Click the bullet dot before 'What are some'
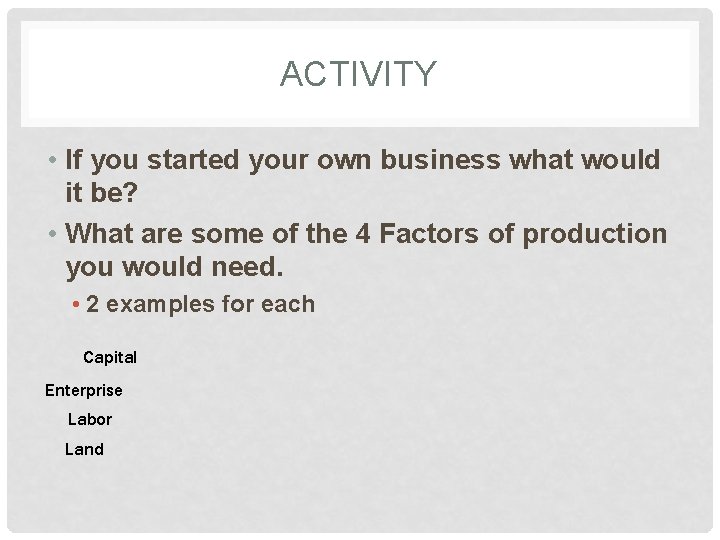Viewport: 720px width, 540px height. (50, 234)
